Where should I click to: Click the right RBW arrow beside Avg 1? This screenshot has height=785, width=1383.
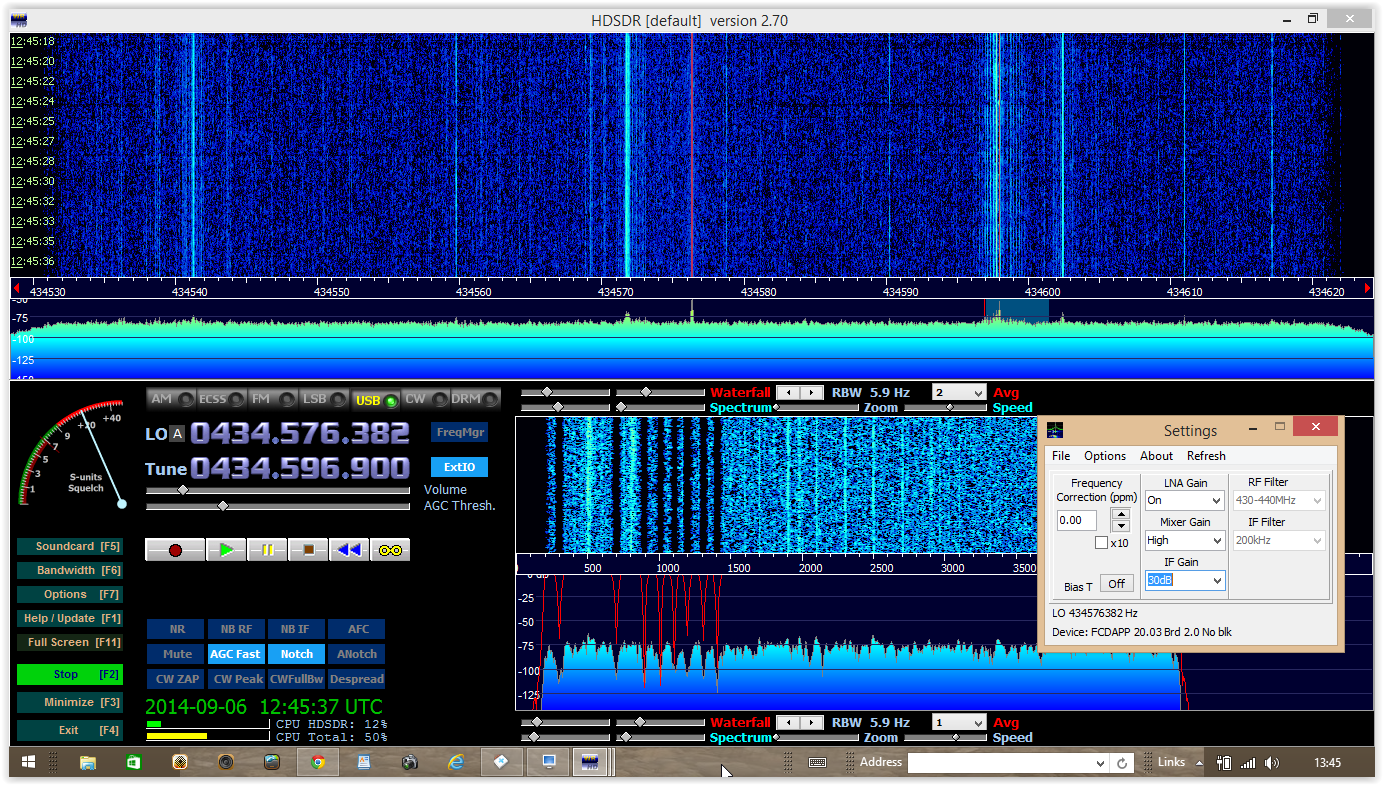click(812, 722)
